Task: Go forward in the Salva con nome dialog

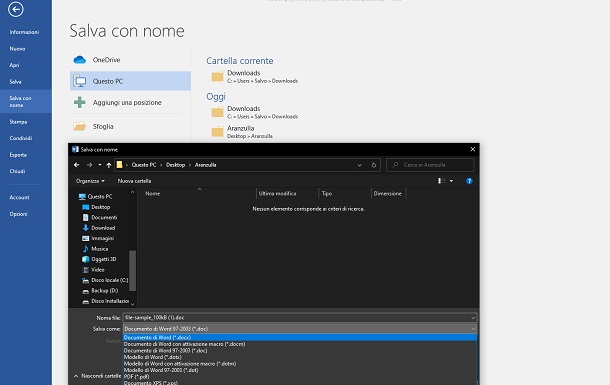Action: pos(89,165)
